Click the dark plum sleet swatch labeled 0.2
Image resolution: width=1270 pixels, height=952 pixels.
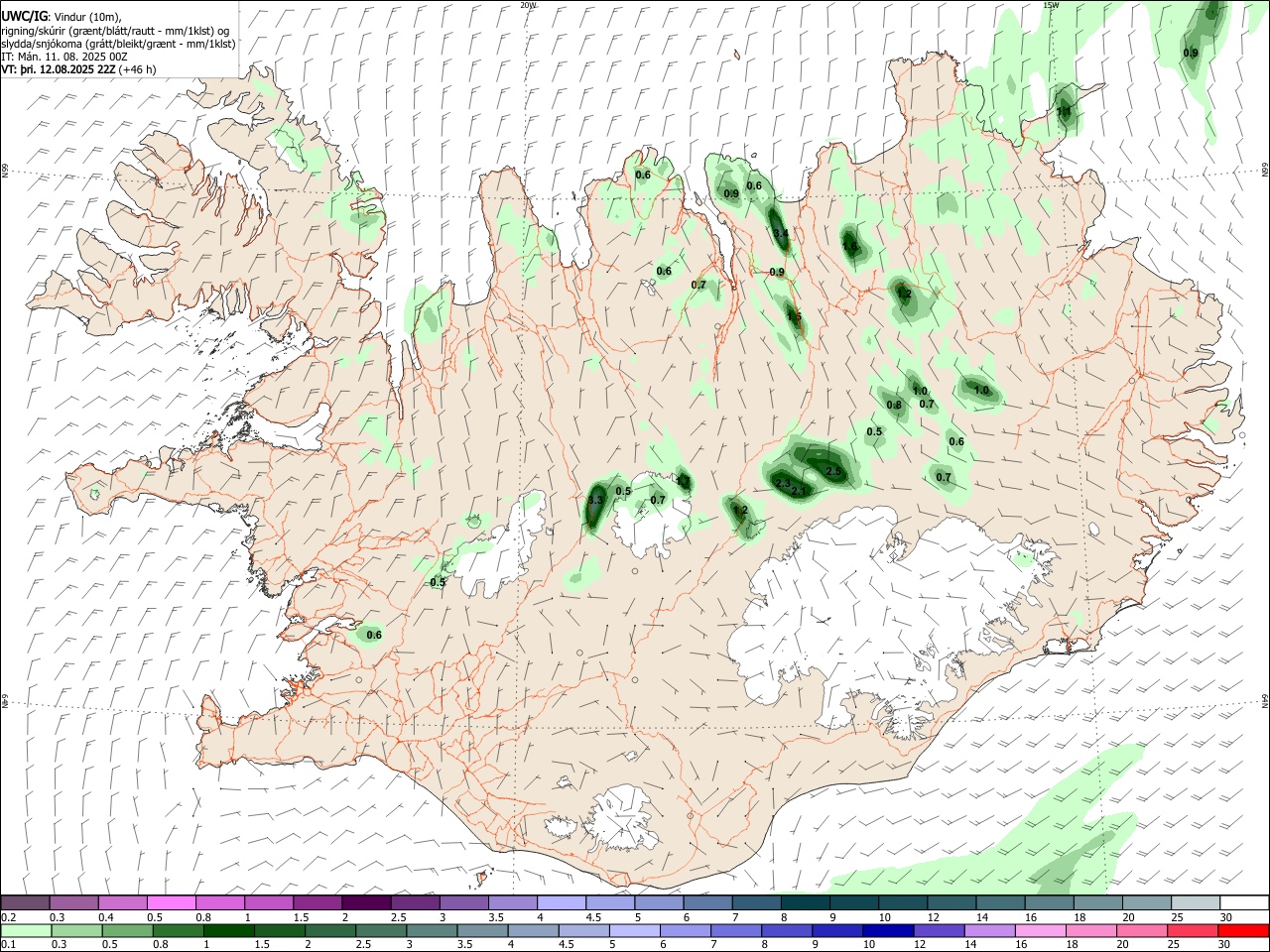pos(26,902)
